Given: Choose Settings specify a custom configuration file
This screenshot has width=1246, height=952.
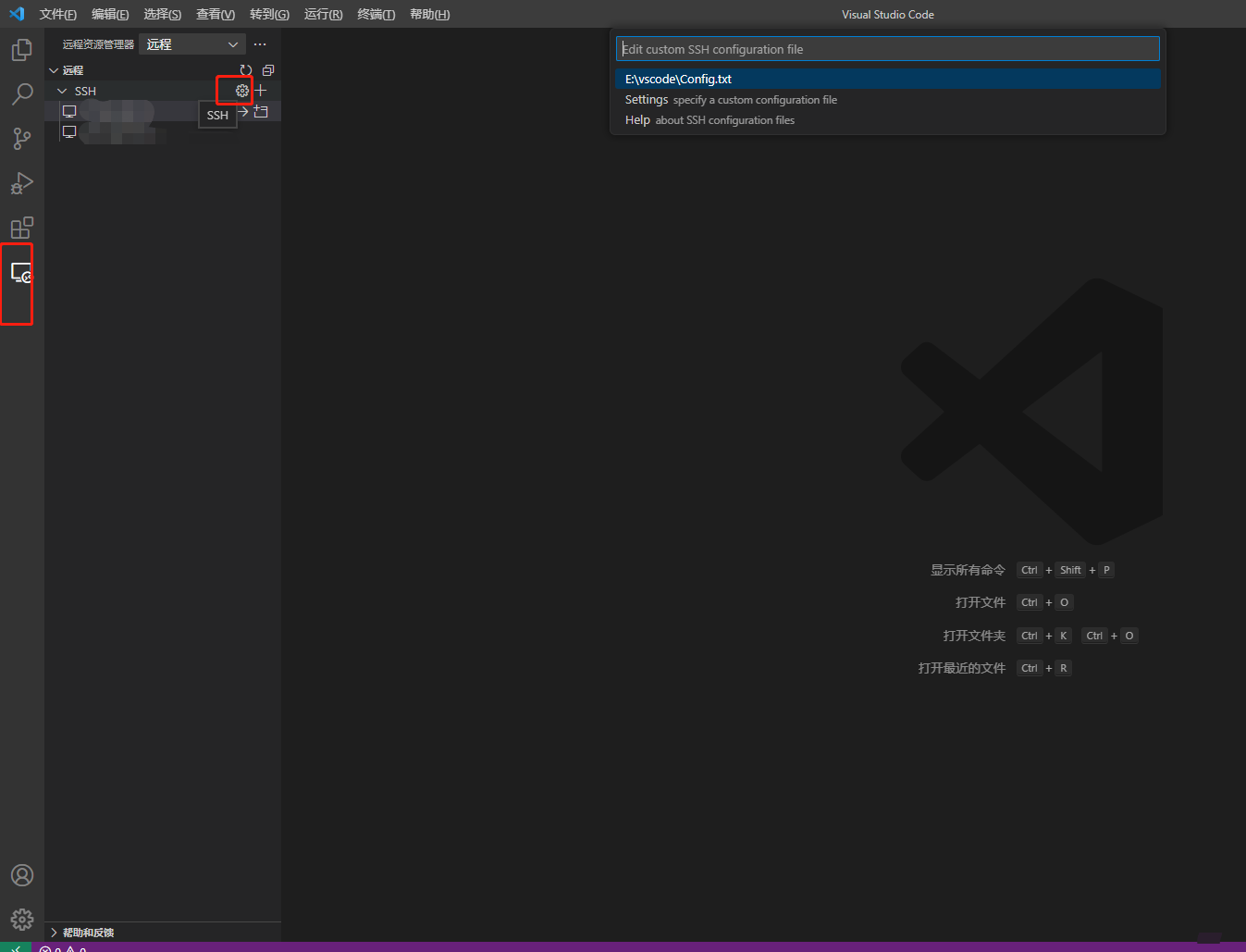Looking at the screenshot, I should coord(888,99).
